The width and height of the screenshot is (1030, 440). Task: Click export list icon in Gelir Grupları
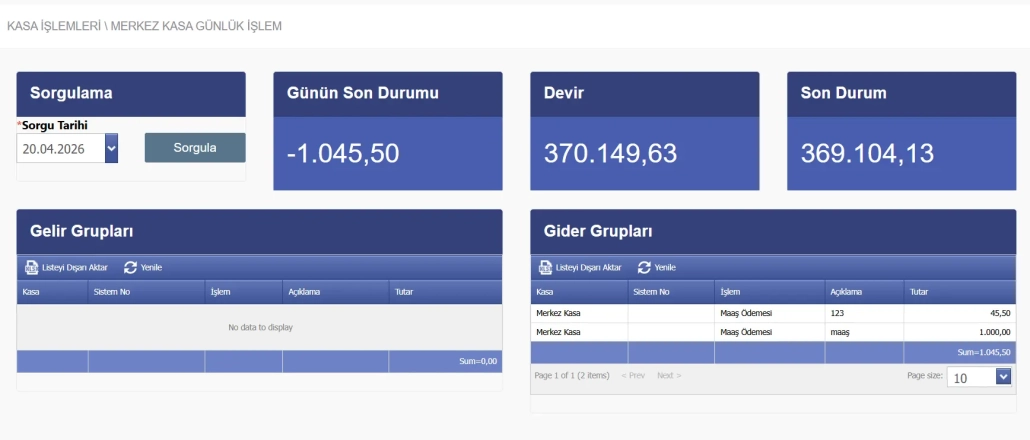coord(32,268)
